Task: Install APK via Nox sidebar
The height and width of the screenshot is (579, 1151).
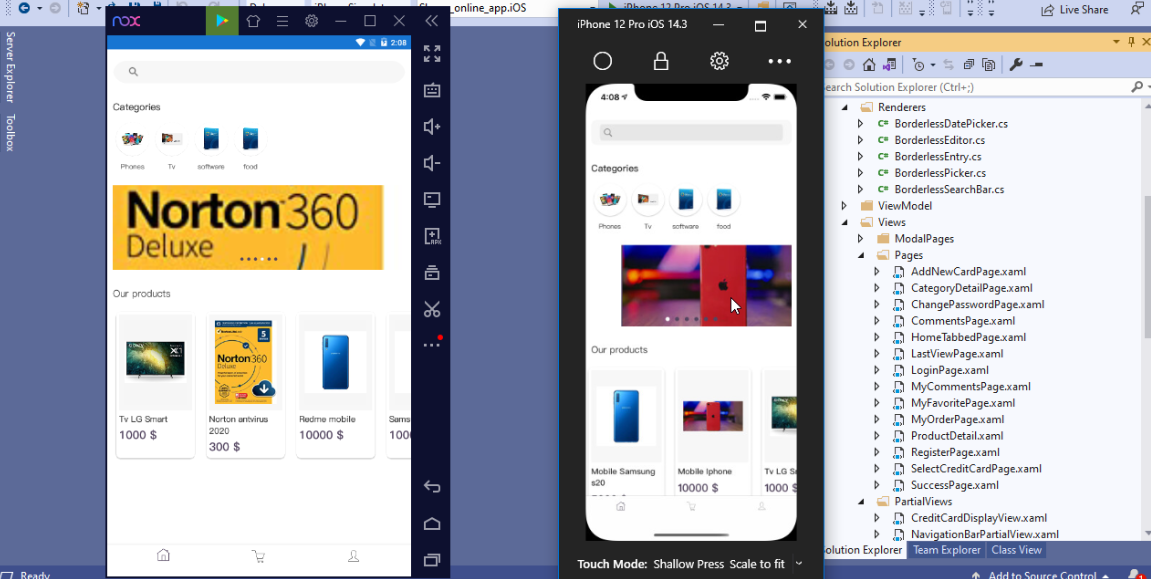Action: 432,236
